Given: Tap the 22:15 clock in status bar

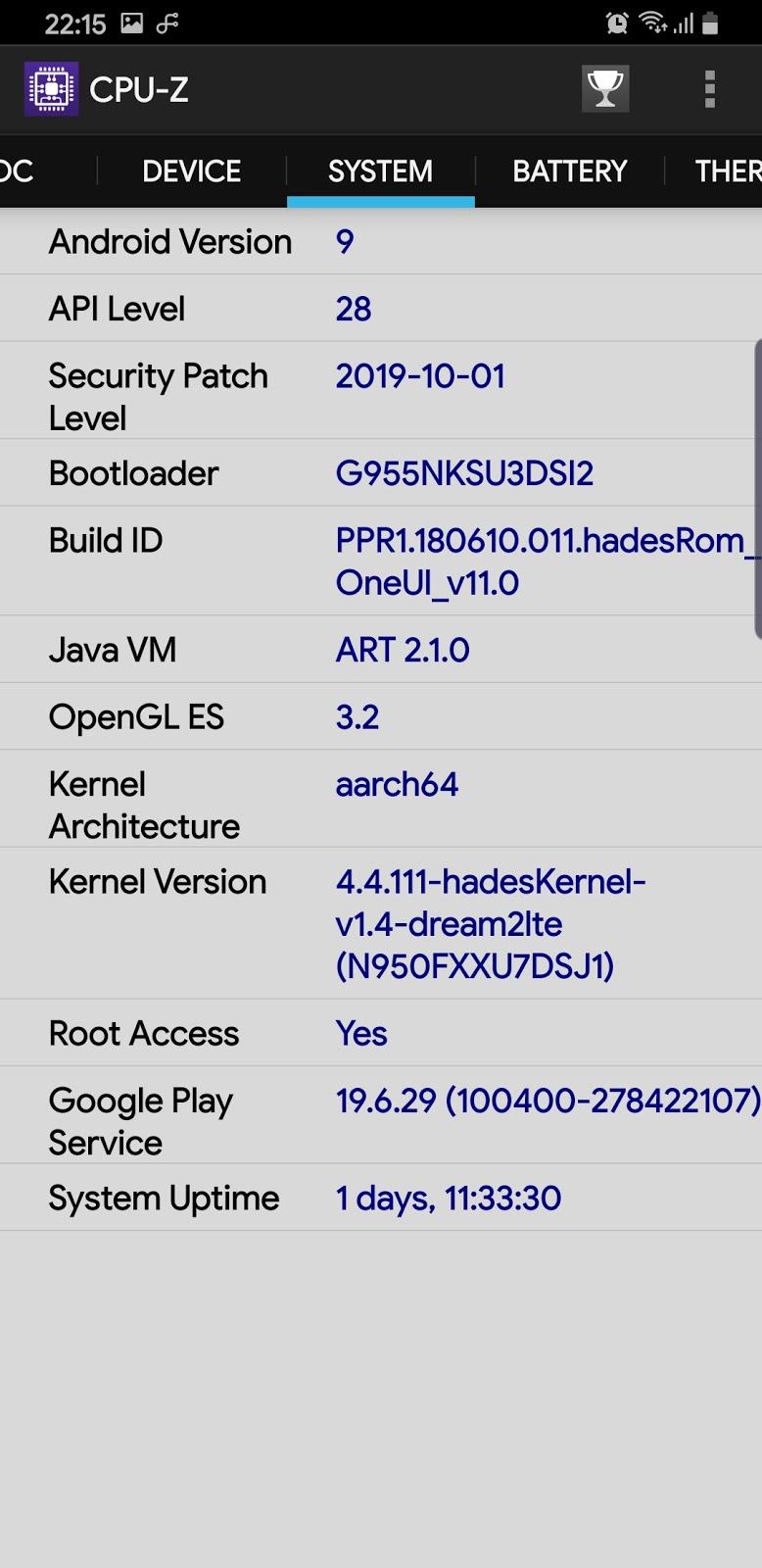Looking at the screenshot, I should pyautogui.click(x=75, y=24).
